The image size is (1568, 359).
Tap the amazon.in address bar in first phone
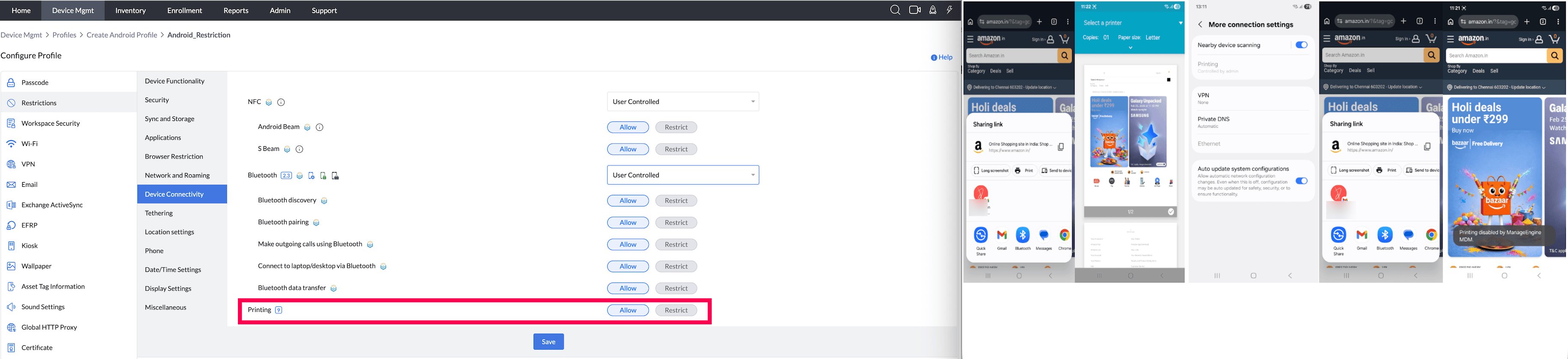click(x=1004, y=22)
